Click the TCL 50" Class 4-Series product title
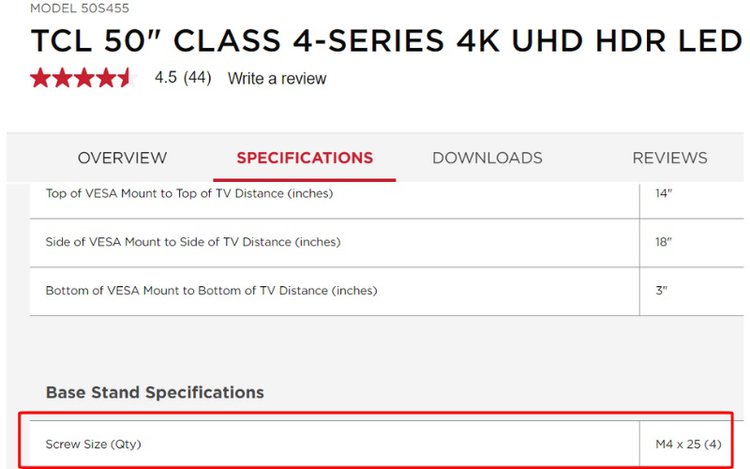The height and width of the screenshot is (469, 750). pos(386,41)
